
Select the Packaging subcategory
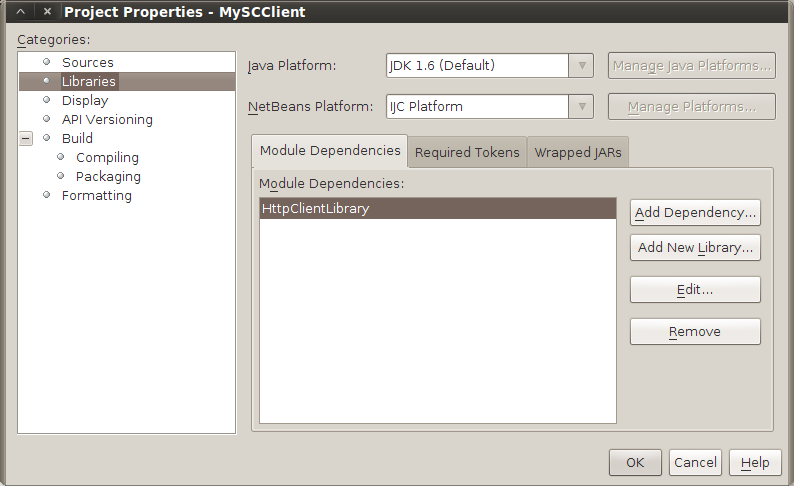(x=108, y=176)
